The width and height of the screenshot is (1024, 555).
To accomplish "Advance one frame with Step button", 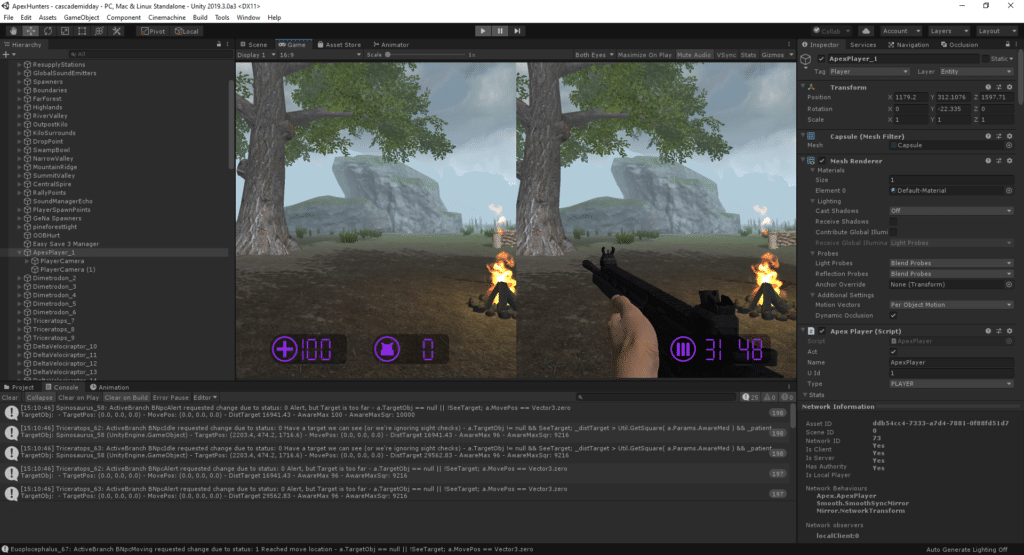I will click(x=517, y=31).
